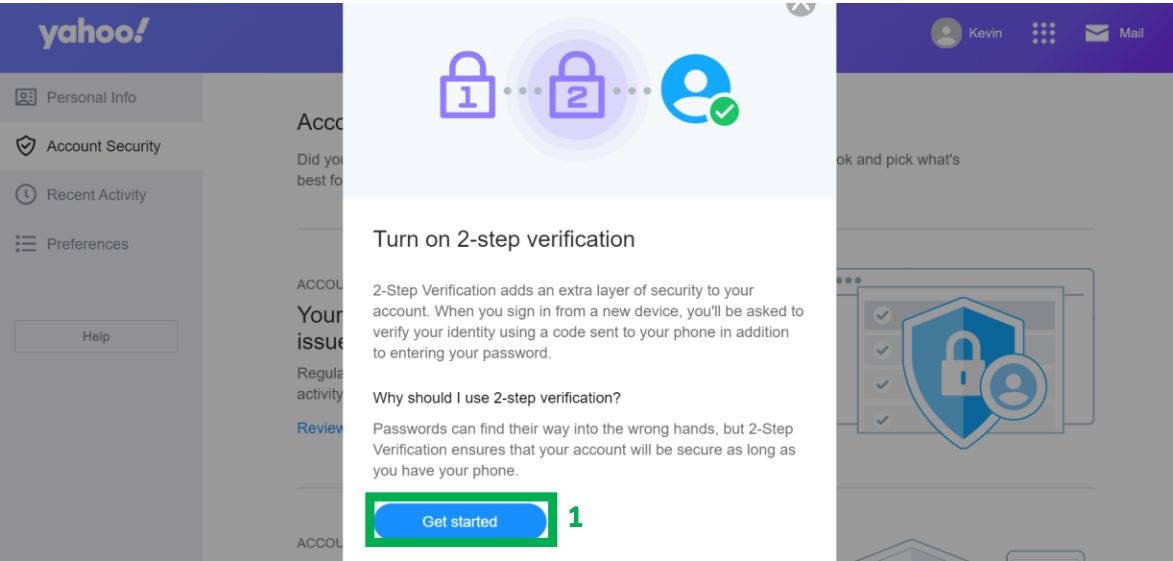Click the Preferences list icon
The height and width of the screenshot is (561, 1173).
26,244
